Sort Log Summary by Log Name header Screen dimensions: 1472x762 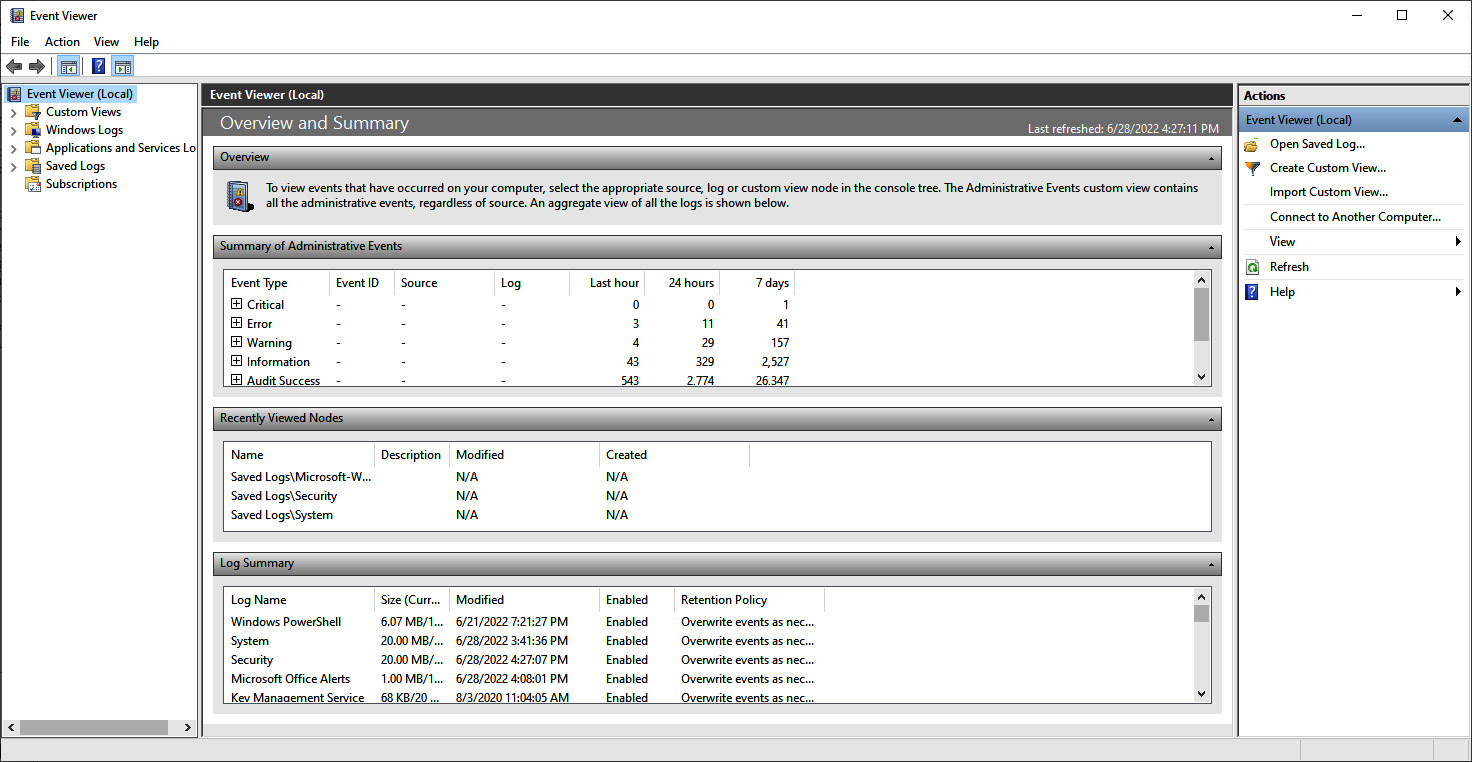click(298, 600)
